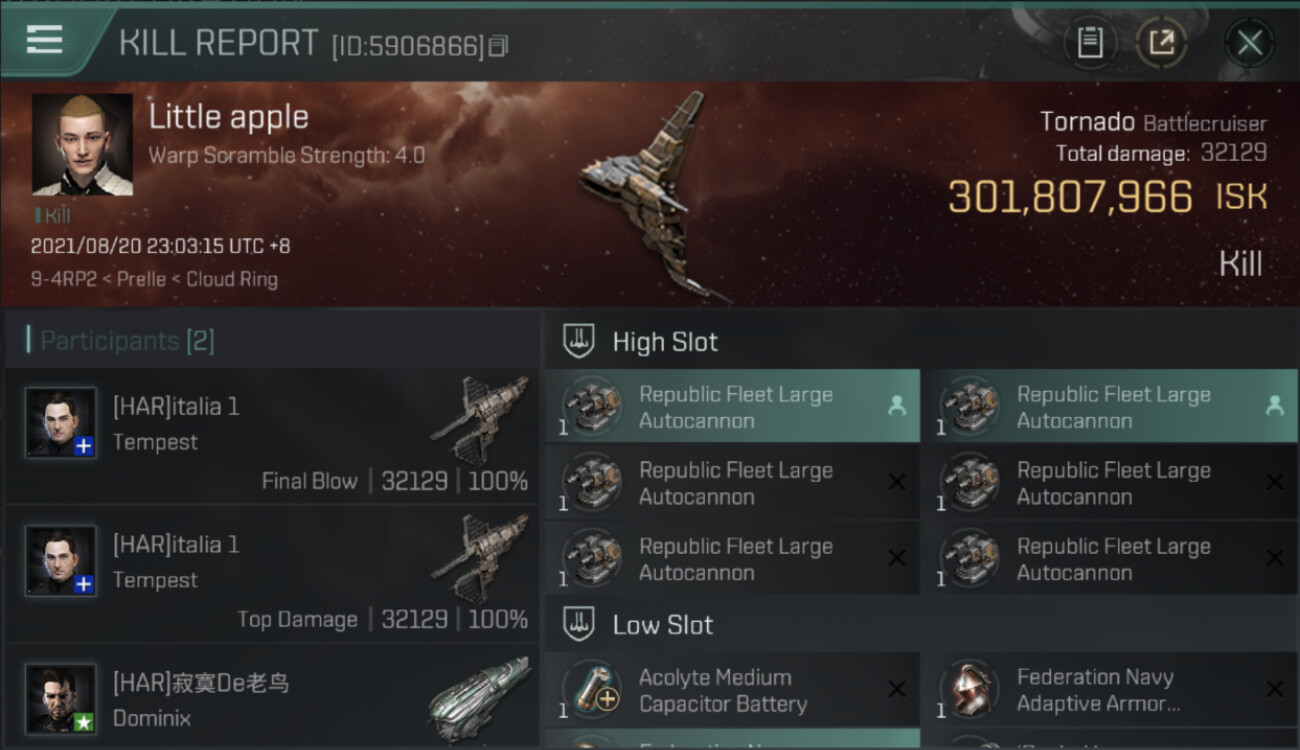The image size is (1300, 750).
Task: Open the Final Blow participant entry
Action: (272, 437)
